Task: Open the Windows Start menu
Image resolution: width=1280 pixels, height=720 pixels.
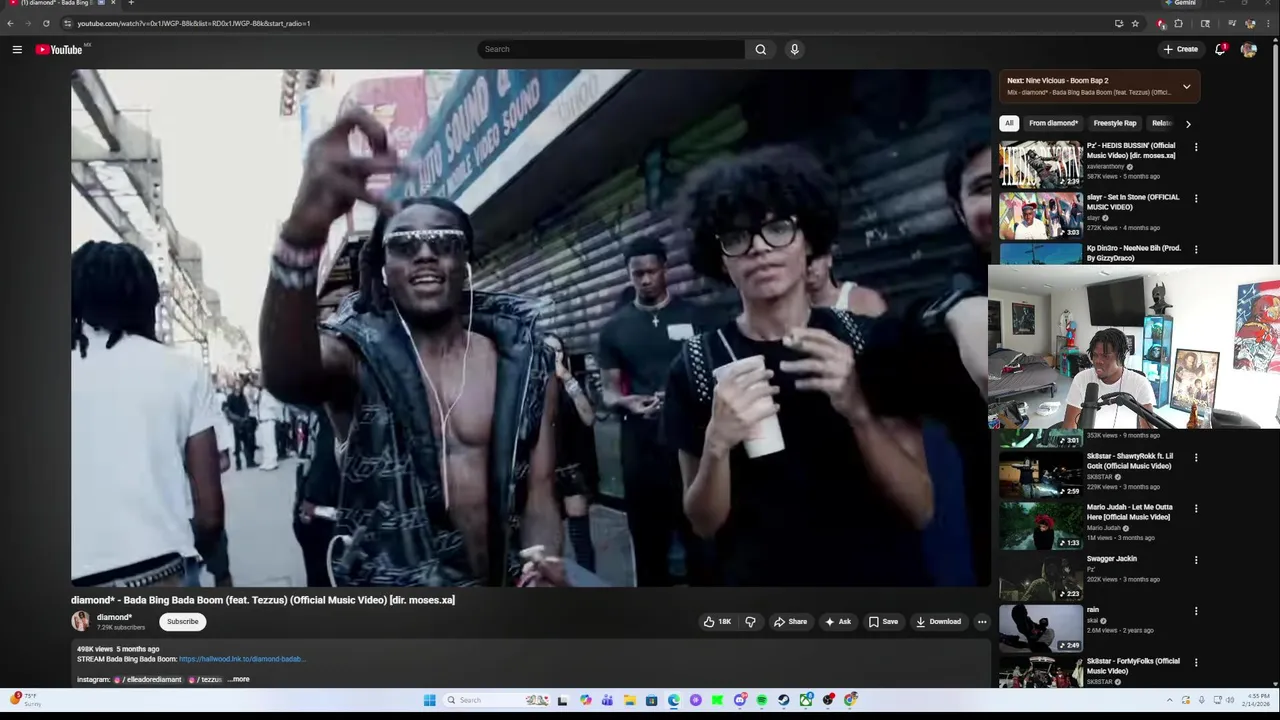Action: (x=430, y=700)
